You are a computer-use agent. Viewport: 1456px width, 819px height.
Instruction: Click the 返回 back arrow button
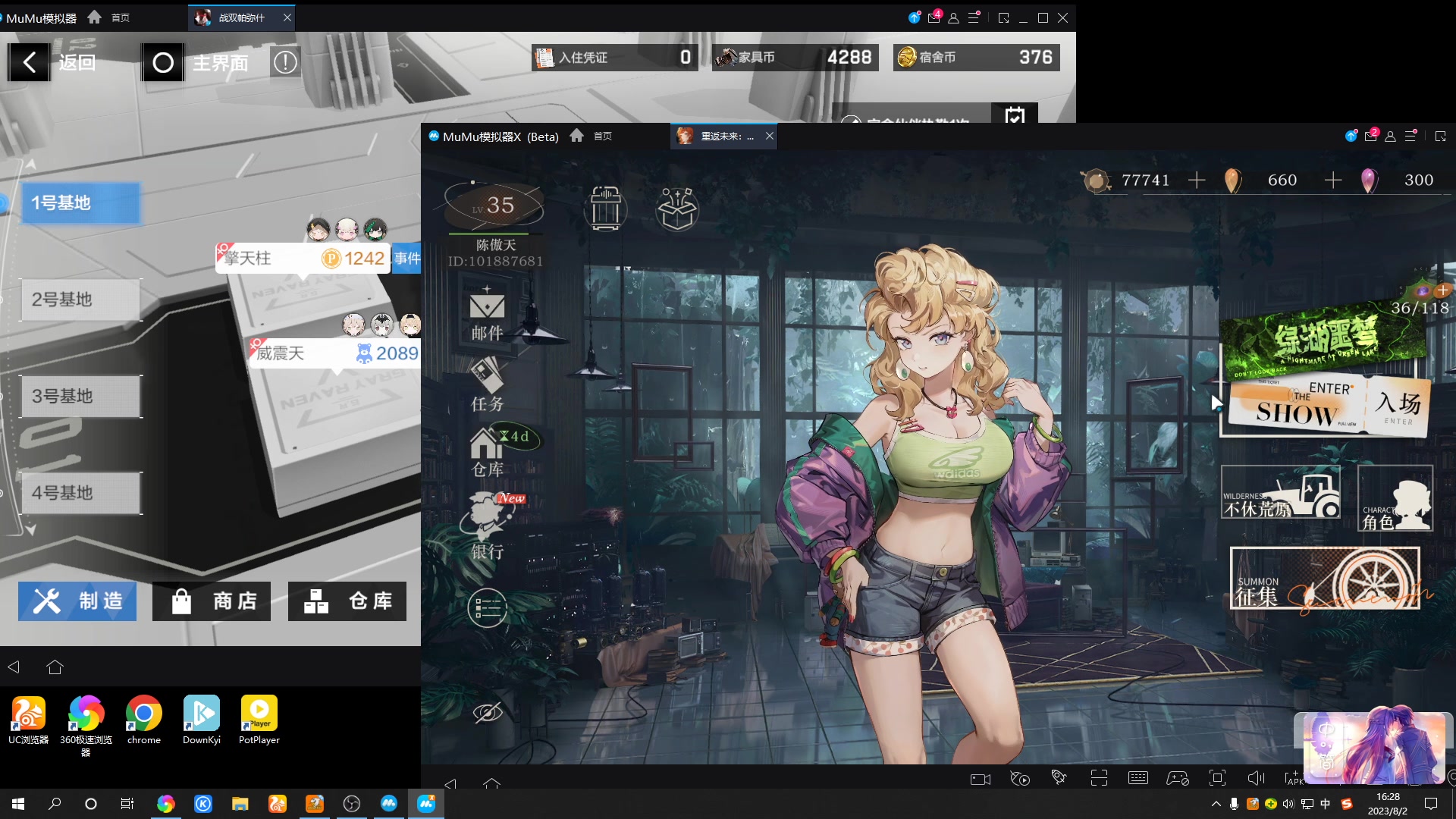click(x=29, y=62)
